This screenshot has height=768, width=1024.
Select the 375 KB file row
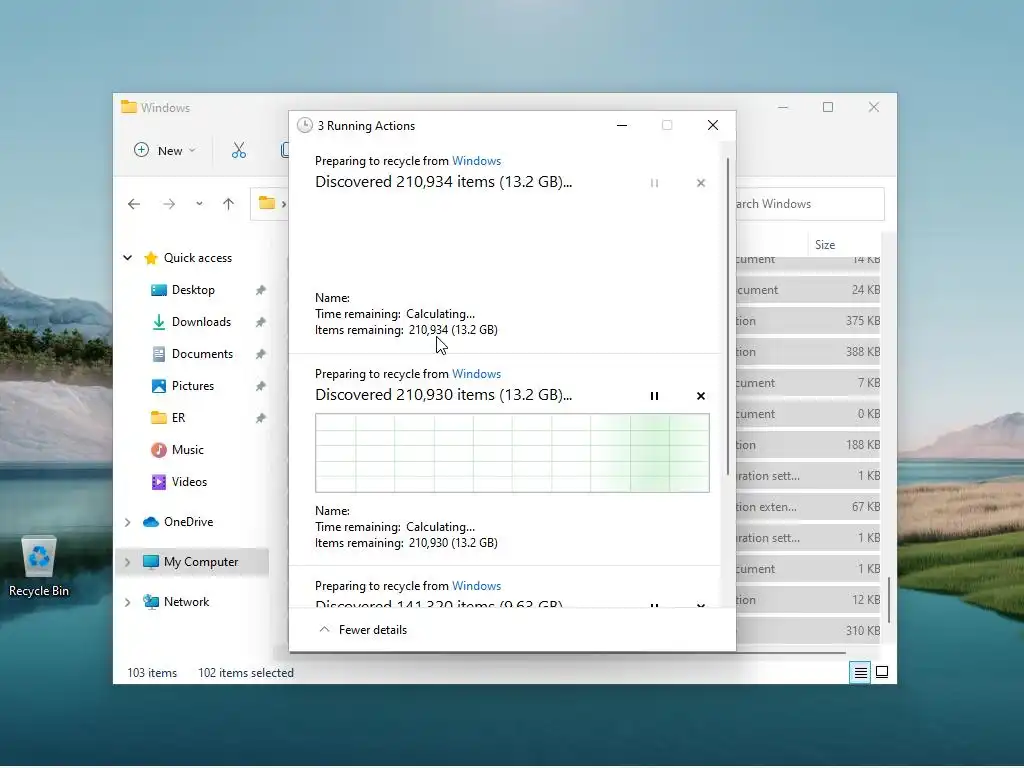coord(808,321)
